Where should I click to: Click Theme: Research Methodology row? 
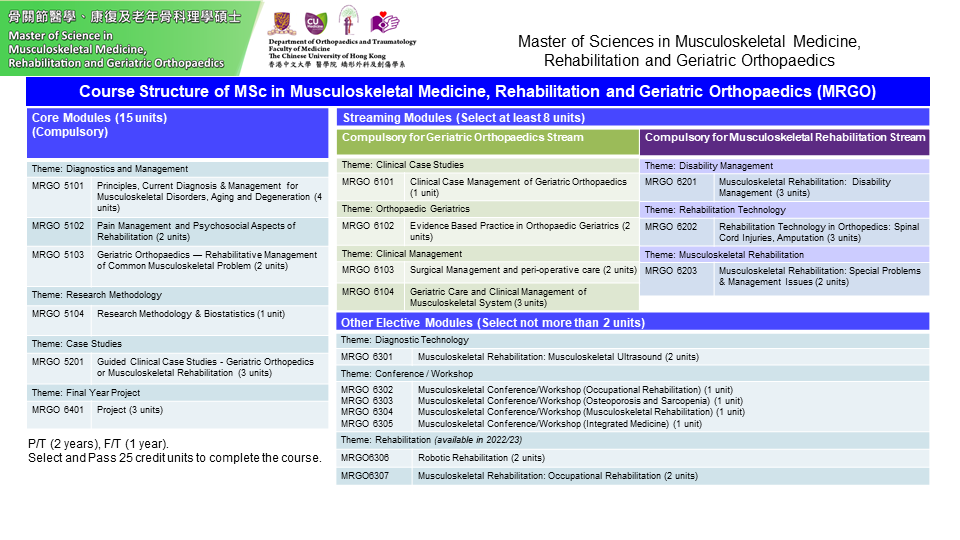(x=178, y=295)
